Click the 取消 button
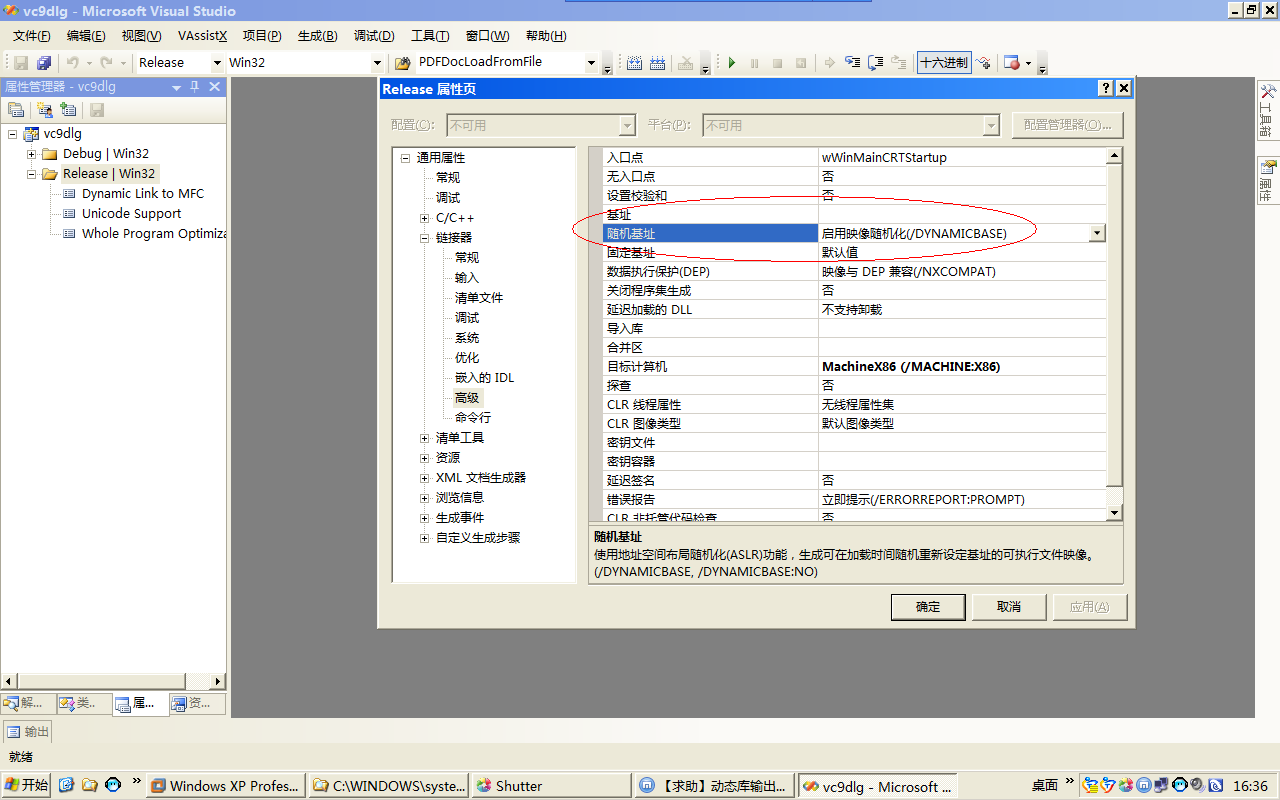This screenshot has width=1280, height=800. [x=1009, y=607]
